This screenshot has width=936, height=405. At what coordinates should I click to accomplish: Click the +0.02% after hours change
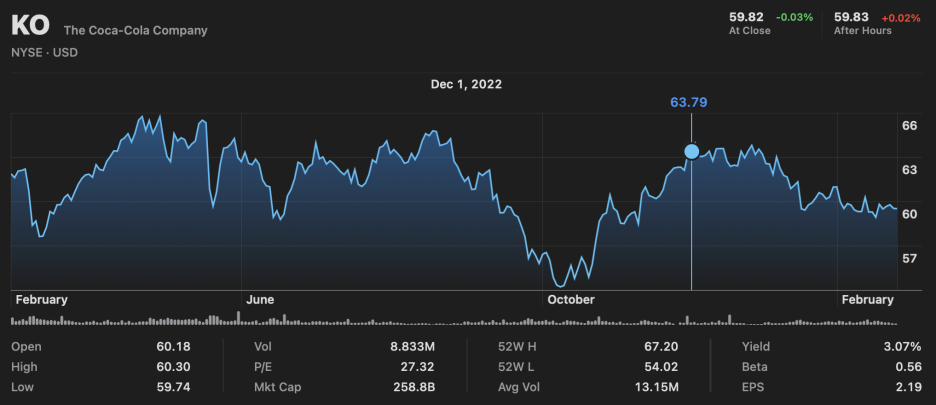click(901, 17)
